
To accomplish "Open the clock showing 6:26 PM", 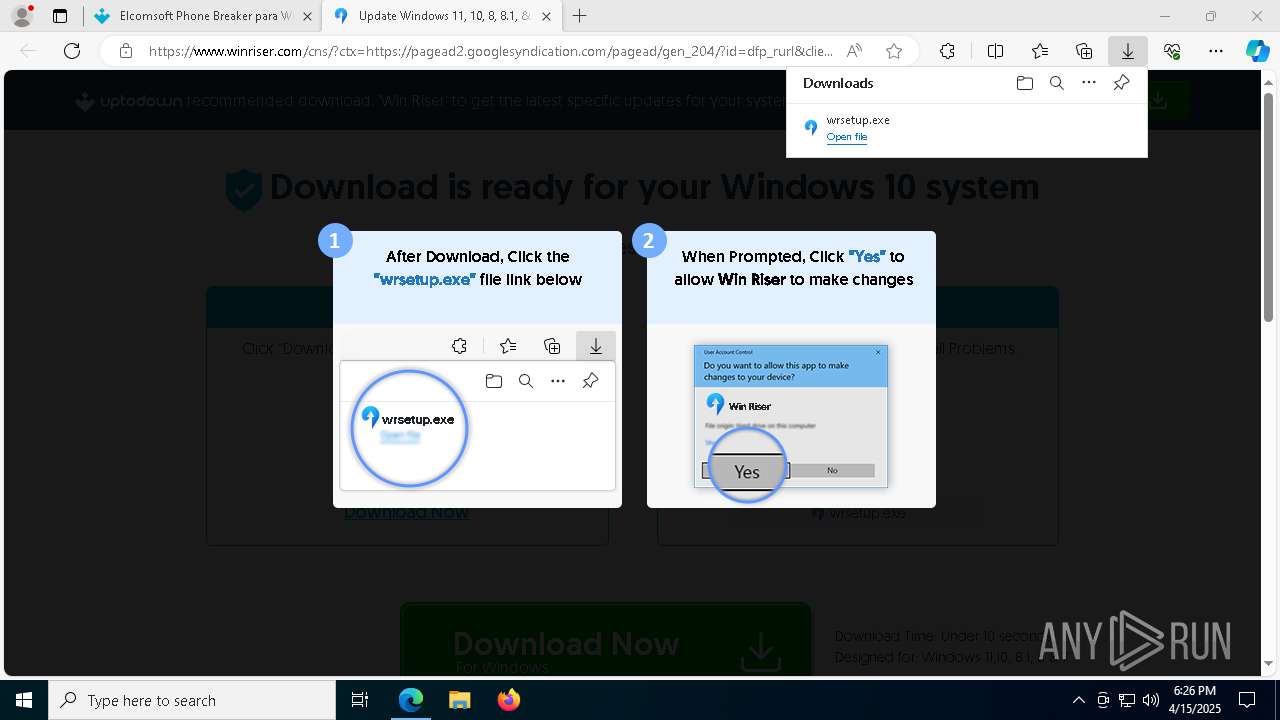I will [1195, 700].
